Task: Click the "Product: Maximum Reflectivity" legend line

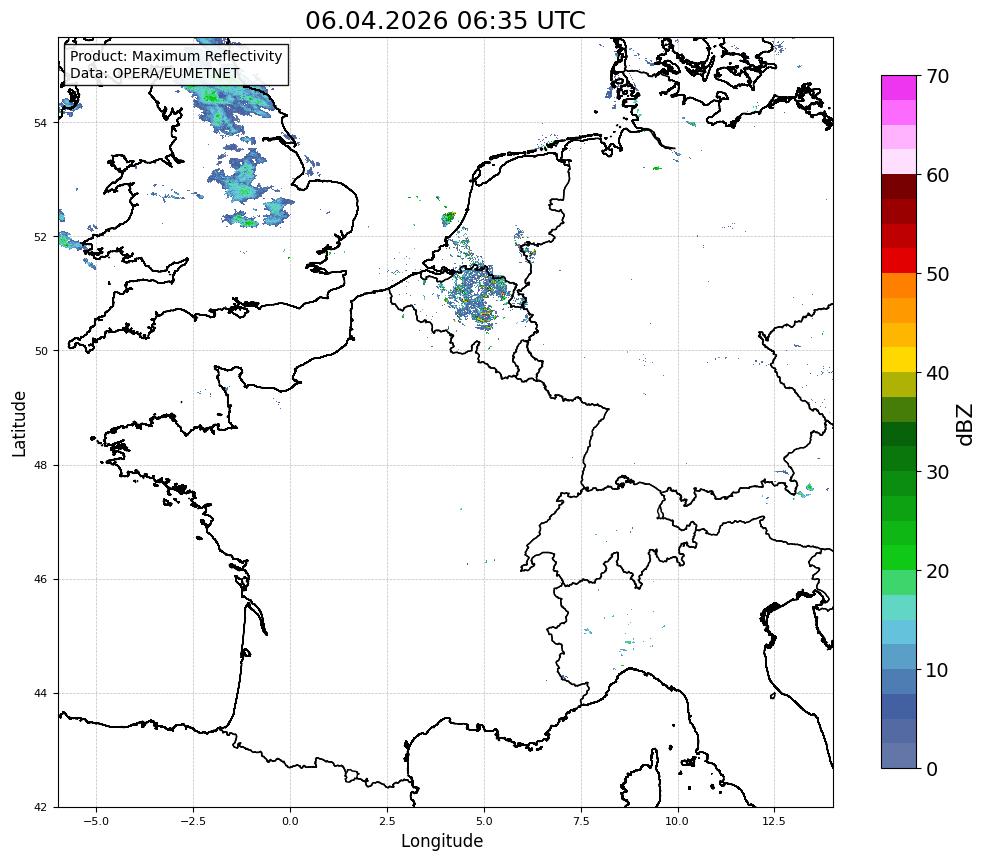Action: (x=176, y=56)
